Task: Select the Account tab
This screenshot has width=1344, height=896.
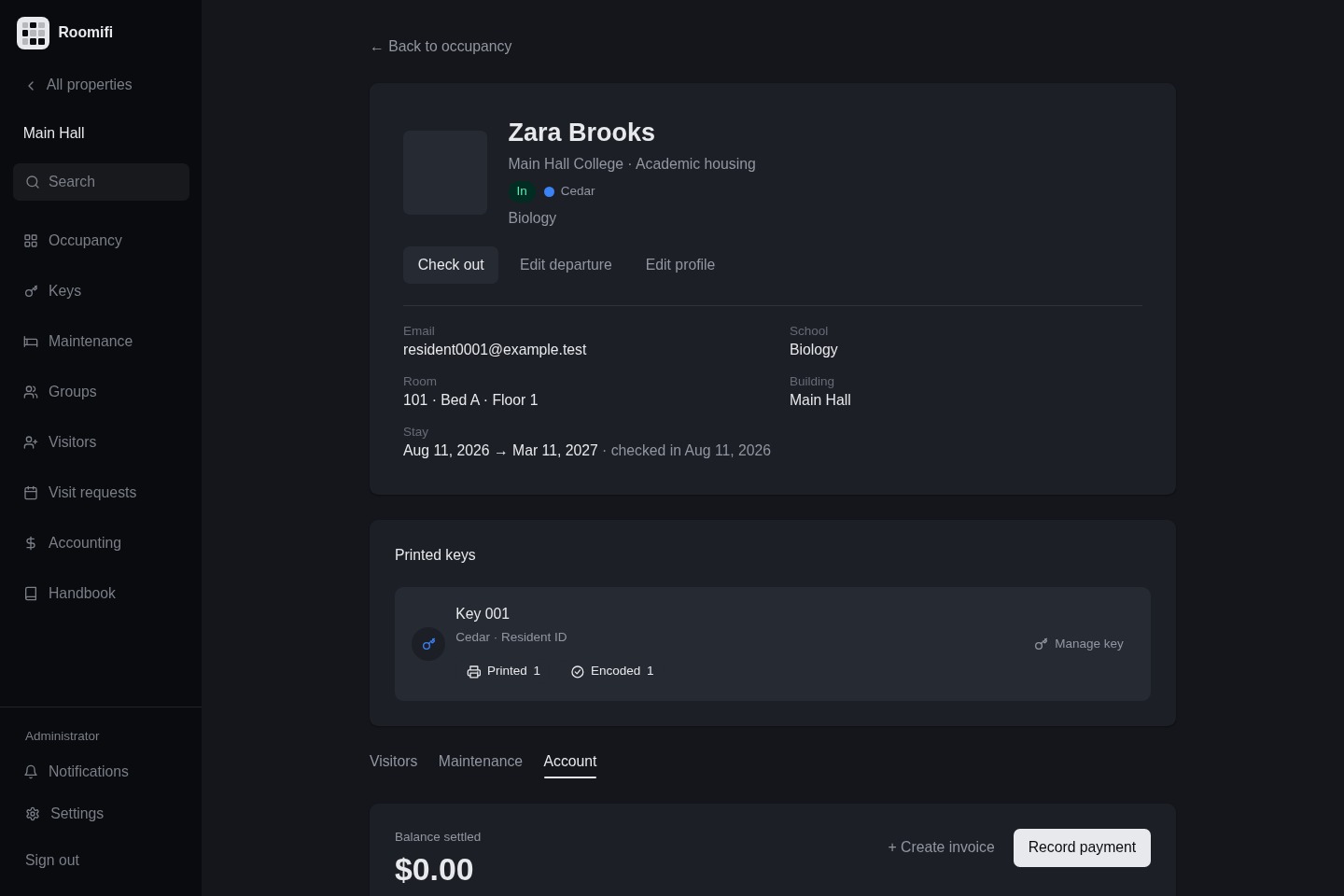Action: click(x=570, y=762)
